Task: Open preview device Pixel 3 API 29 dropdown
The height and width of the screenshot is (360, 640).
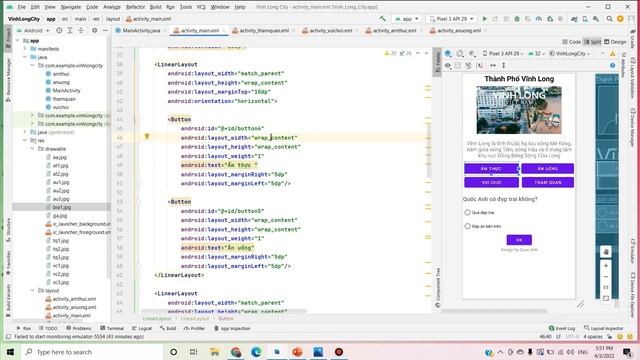Action: [x=503, y=53]
